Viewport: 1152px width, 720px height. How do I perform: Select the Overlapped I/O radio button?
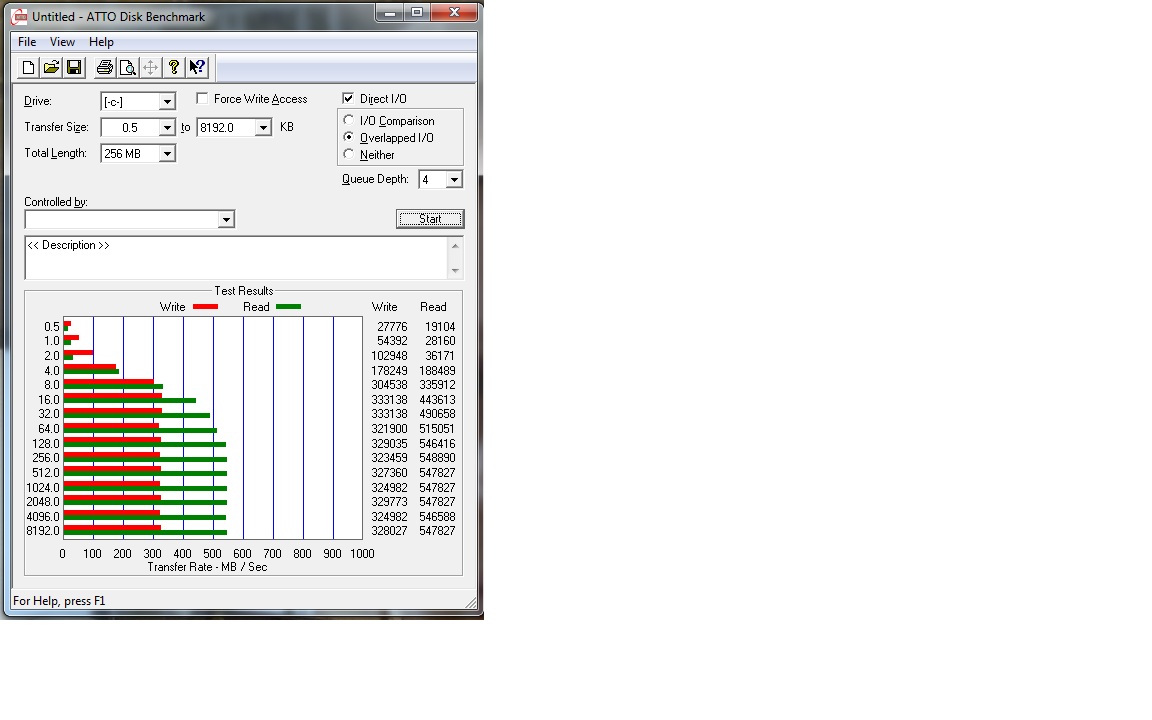(x=349, y=137)
